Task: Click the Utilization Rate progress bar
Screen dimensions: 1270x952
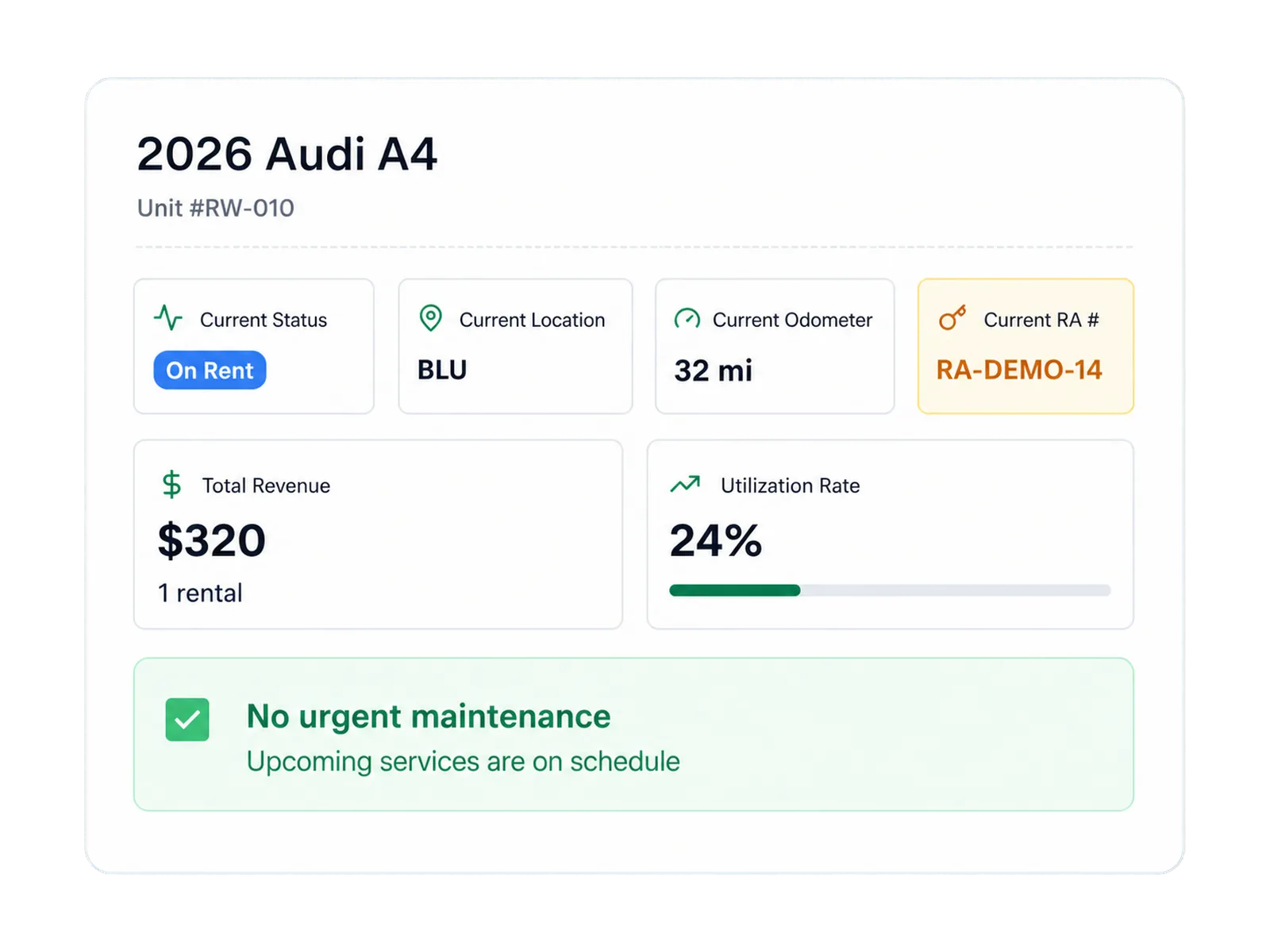Action: tap(890, 590)
